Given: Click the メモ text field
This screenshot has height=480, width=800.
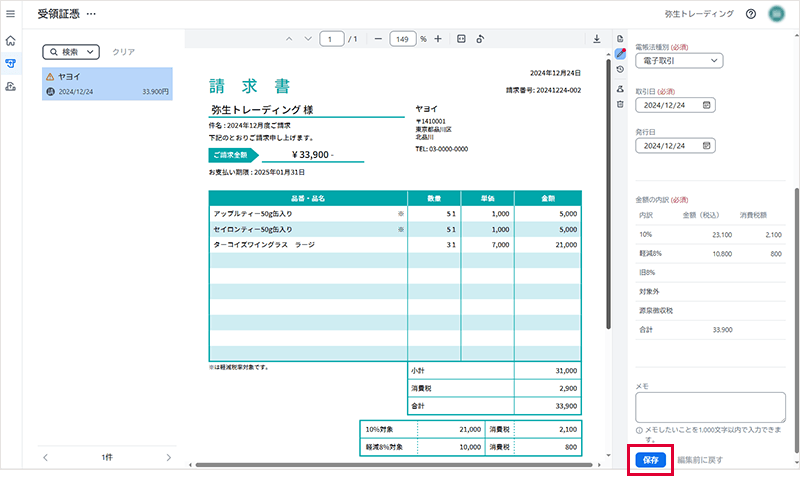Looking at the screenshot, I should coord(710,407).
